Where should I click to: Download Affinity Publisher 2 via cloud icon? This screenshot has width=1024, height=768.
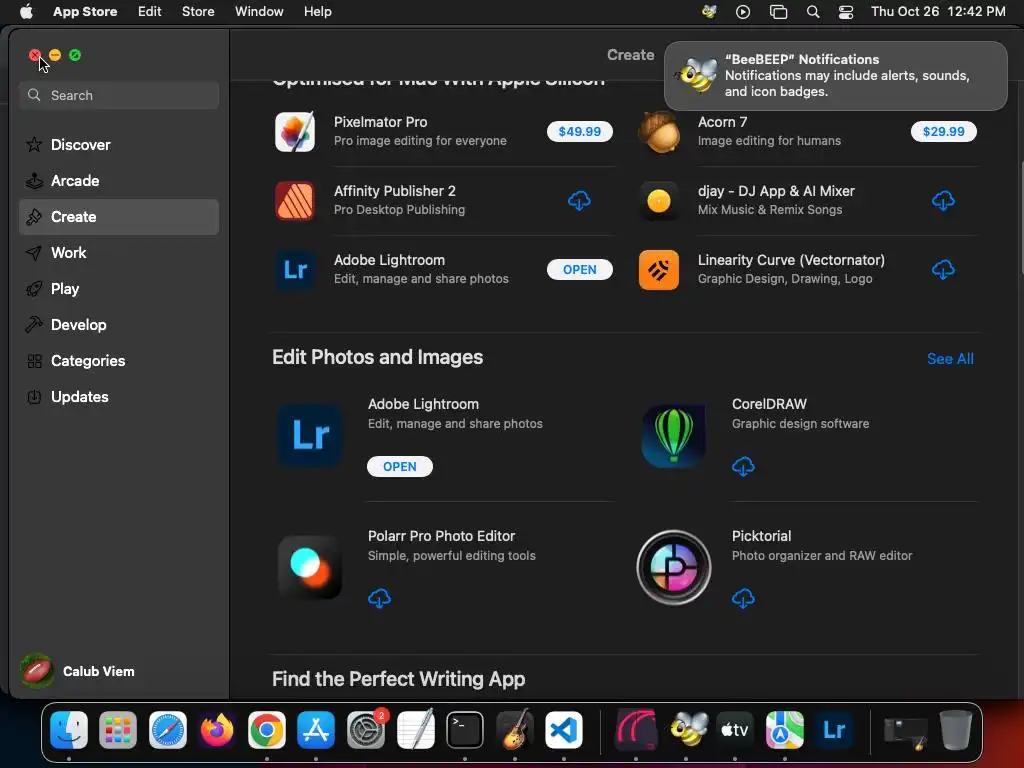click(x=579, y=200)
